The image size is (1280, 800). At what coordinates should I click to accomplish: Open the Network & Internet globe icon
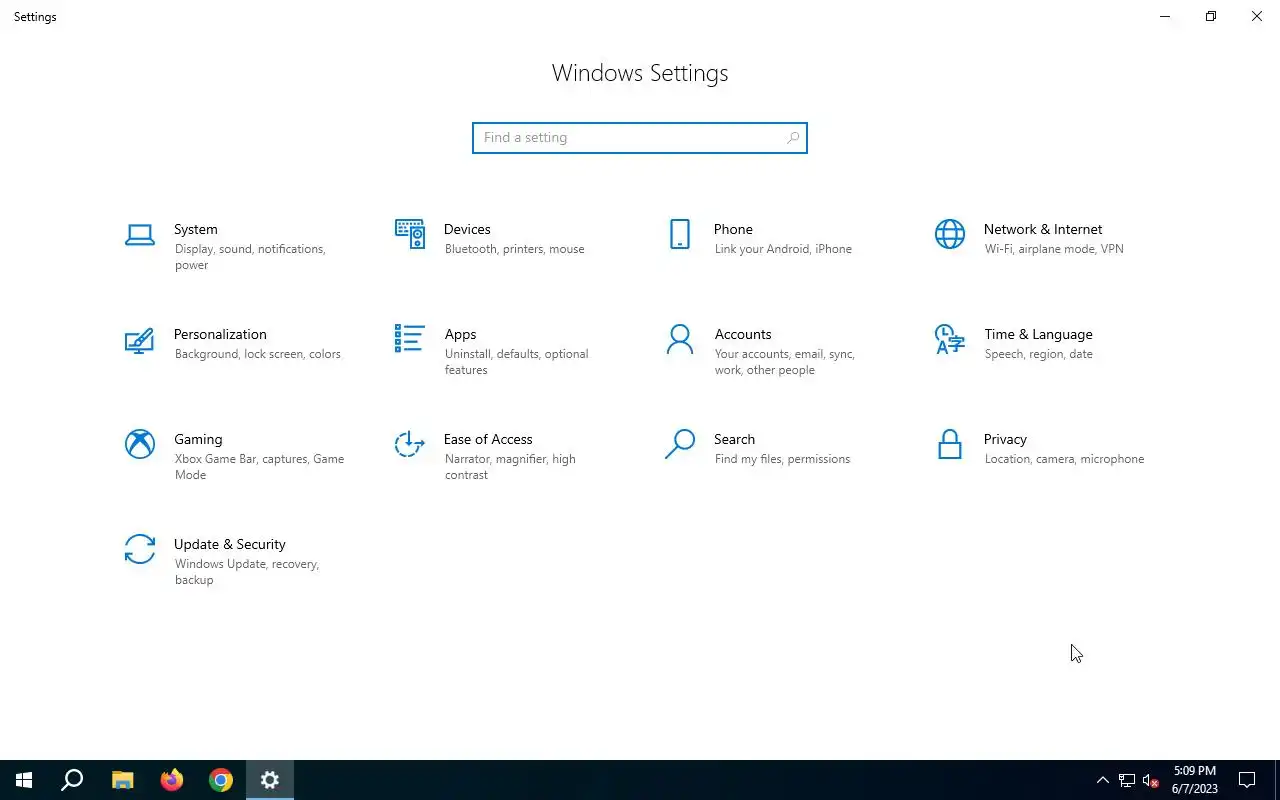click(x=950, y=234)
